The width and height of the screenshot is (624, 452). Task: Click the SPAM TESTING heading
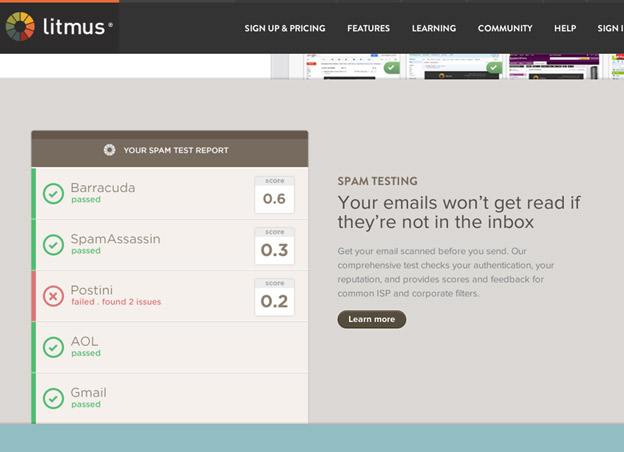[x=378, y=181]
